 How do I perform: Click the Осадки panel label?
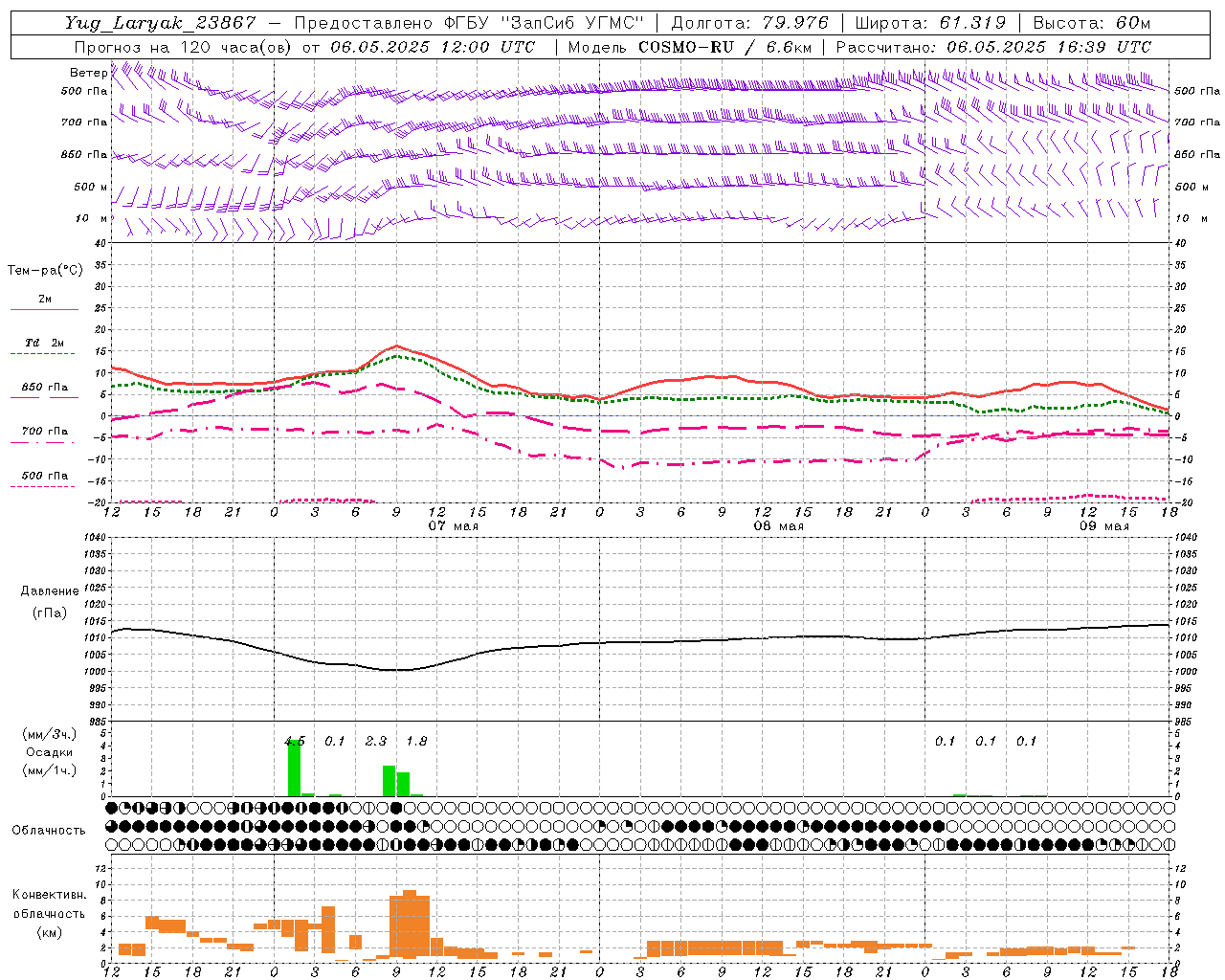pos(49,752)
